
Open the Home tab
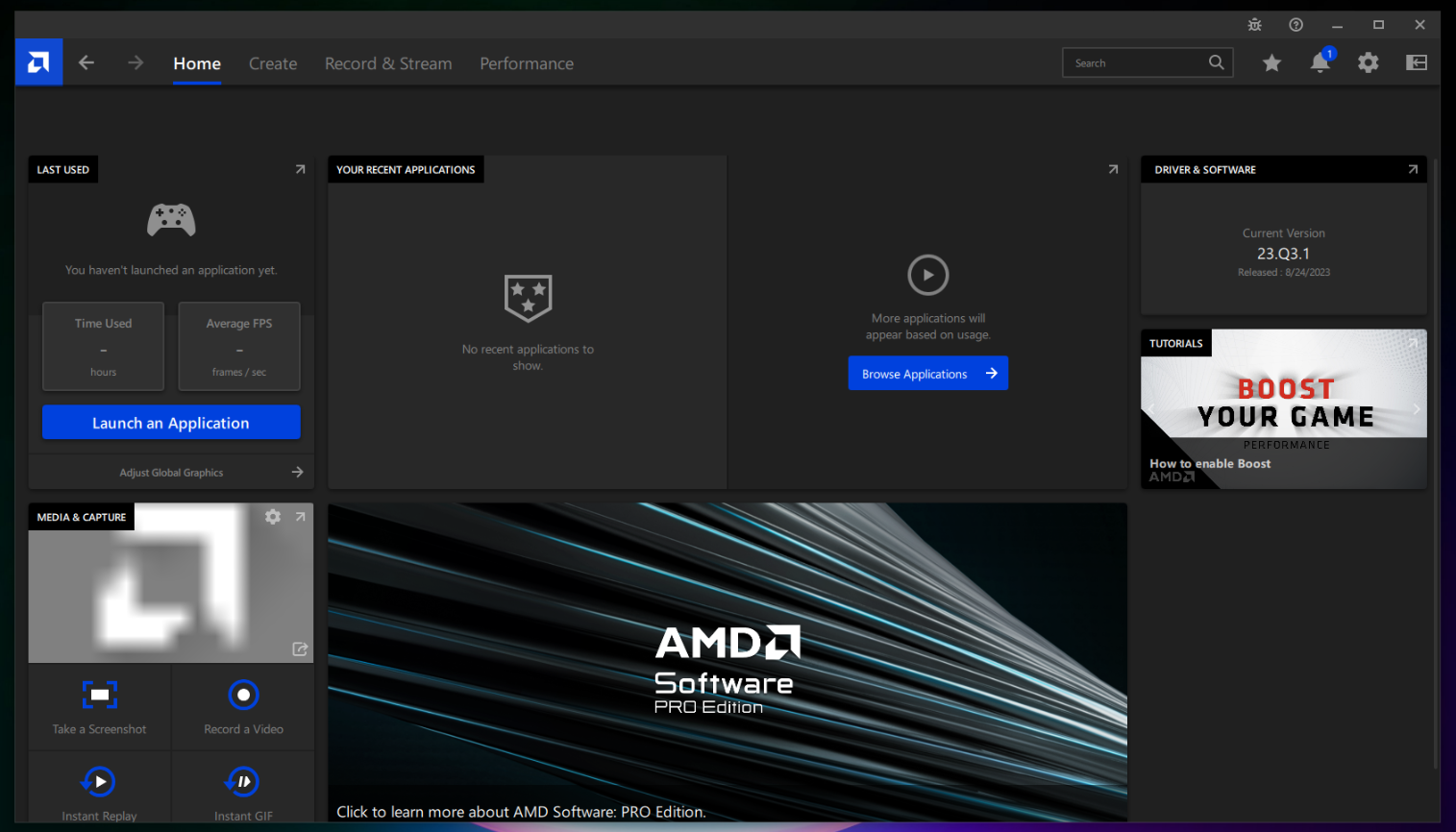(x=197, y=63)
